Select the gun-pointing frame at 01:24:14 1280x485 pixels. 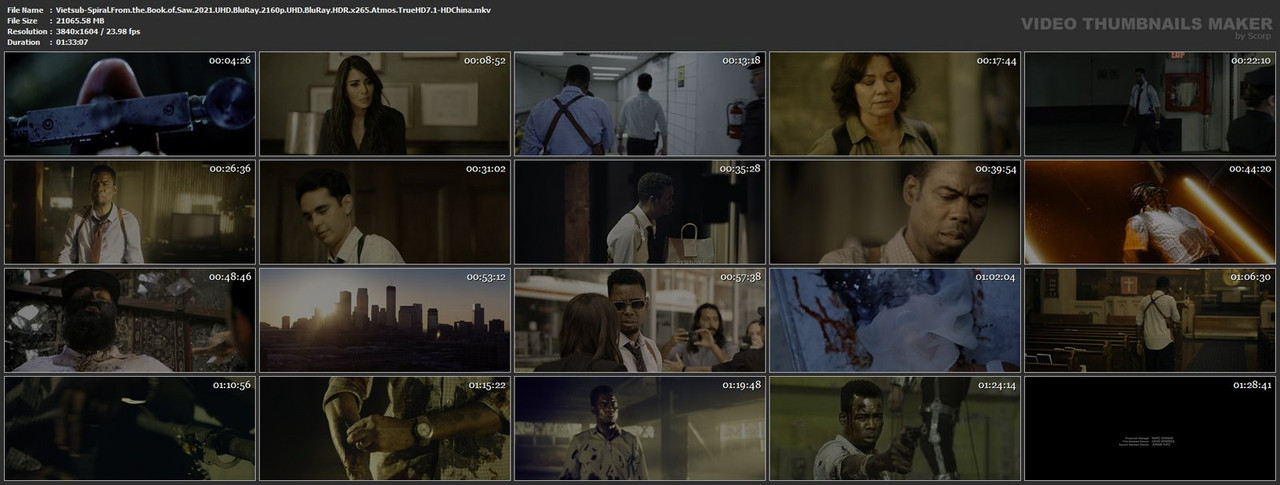point(895,428)
